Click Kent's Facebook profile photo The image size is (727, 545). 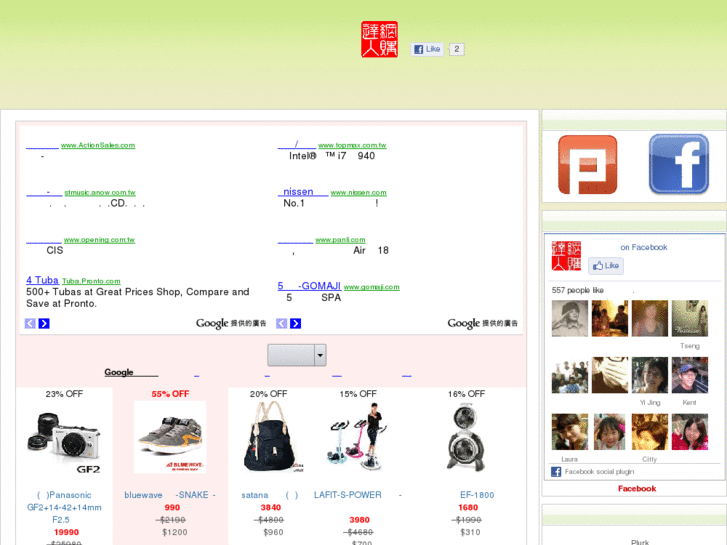(690, 375)
